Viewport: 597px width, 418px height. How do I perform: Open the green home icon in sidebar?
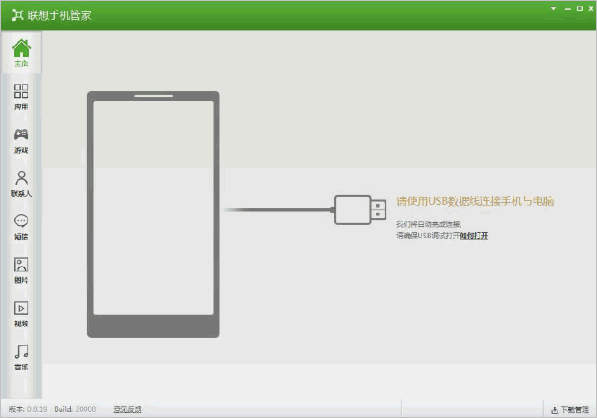coord(21,48)
